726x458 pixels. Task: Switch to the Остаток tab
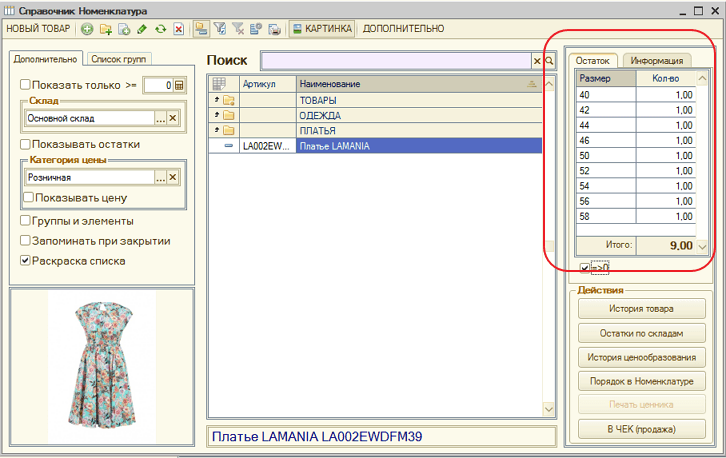pyautogui.click(x=593, y=61)
